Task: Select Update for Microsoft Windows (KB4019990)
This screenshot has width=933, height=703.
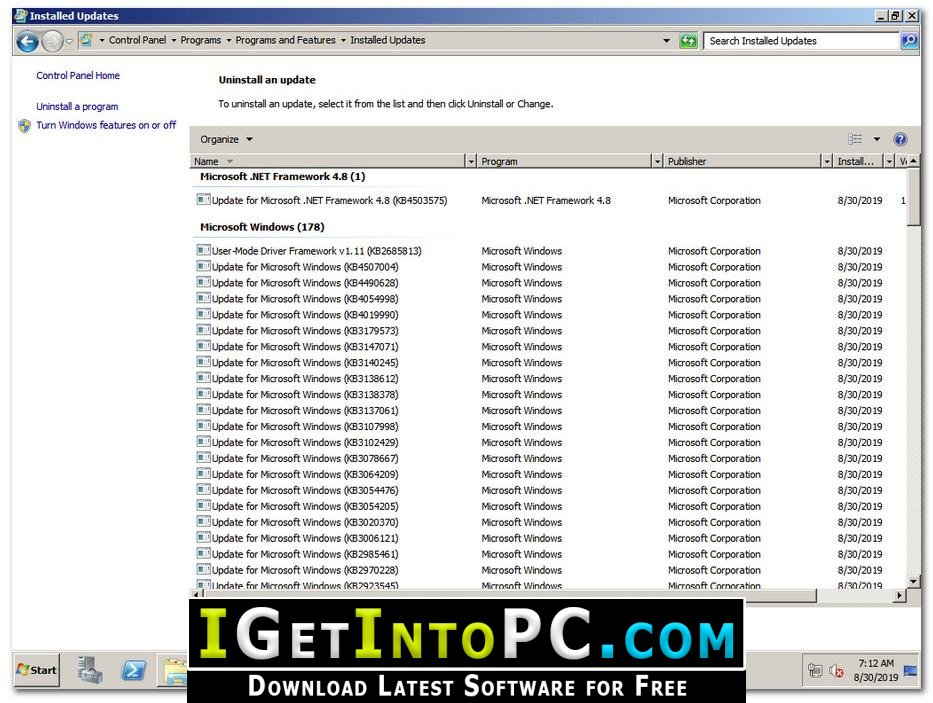Action: [305, 315]
